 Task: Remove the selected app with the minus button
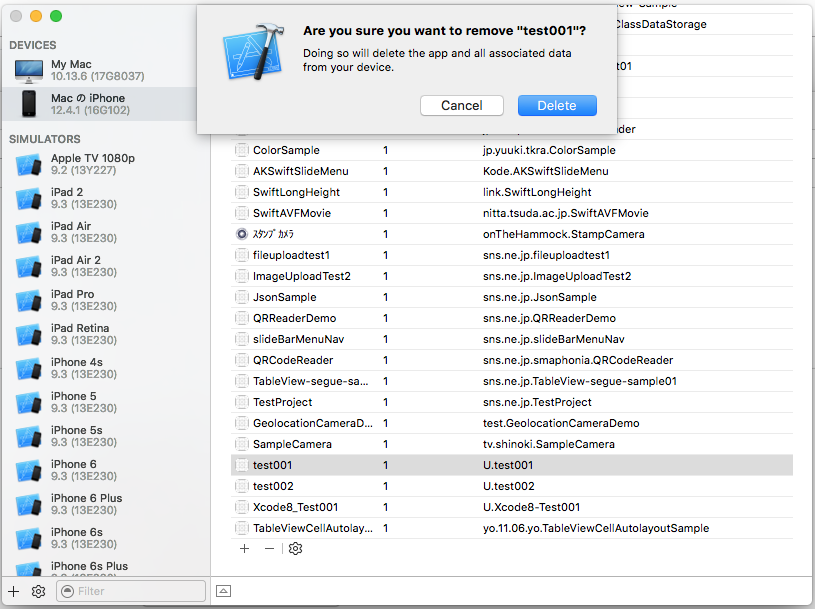[x=269, y=549]
